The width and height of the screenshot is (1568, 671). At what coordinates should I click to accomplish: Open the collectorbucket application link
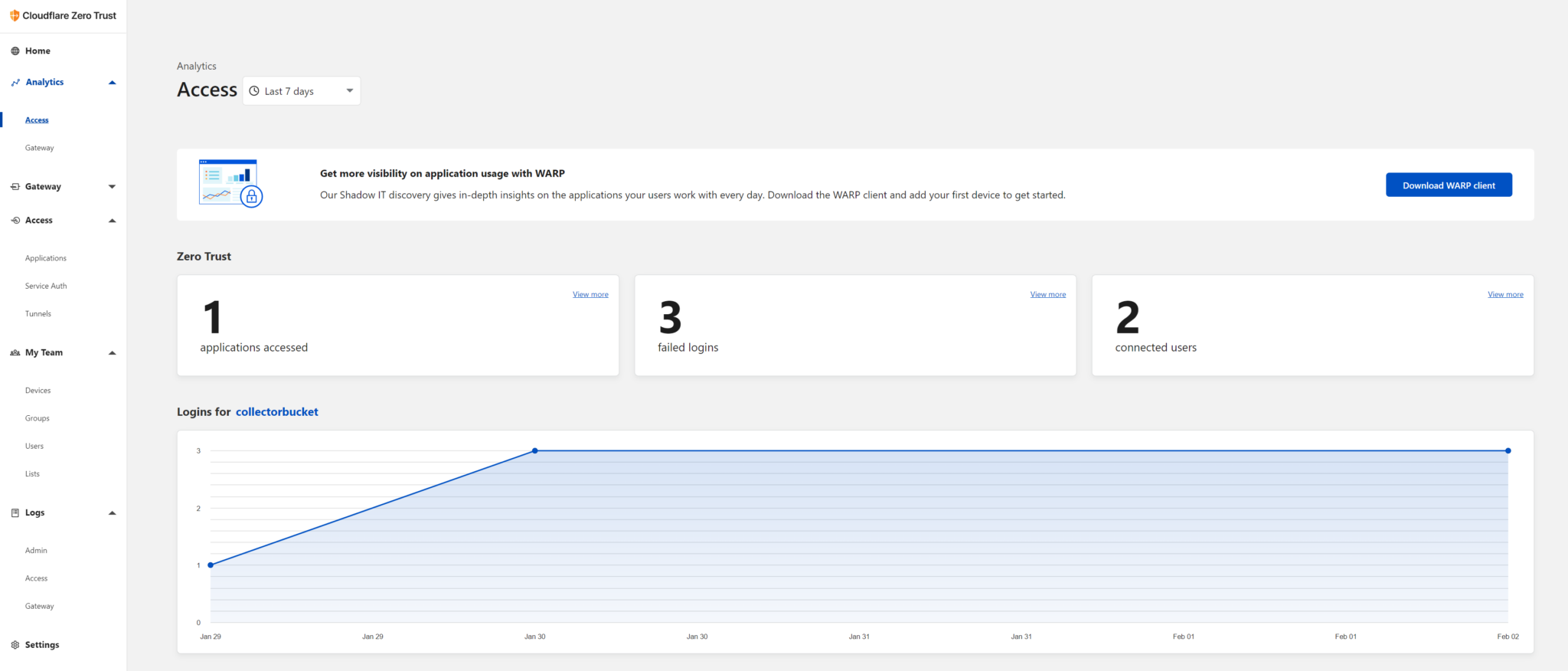tap(276, 412)
